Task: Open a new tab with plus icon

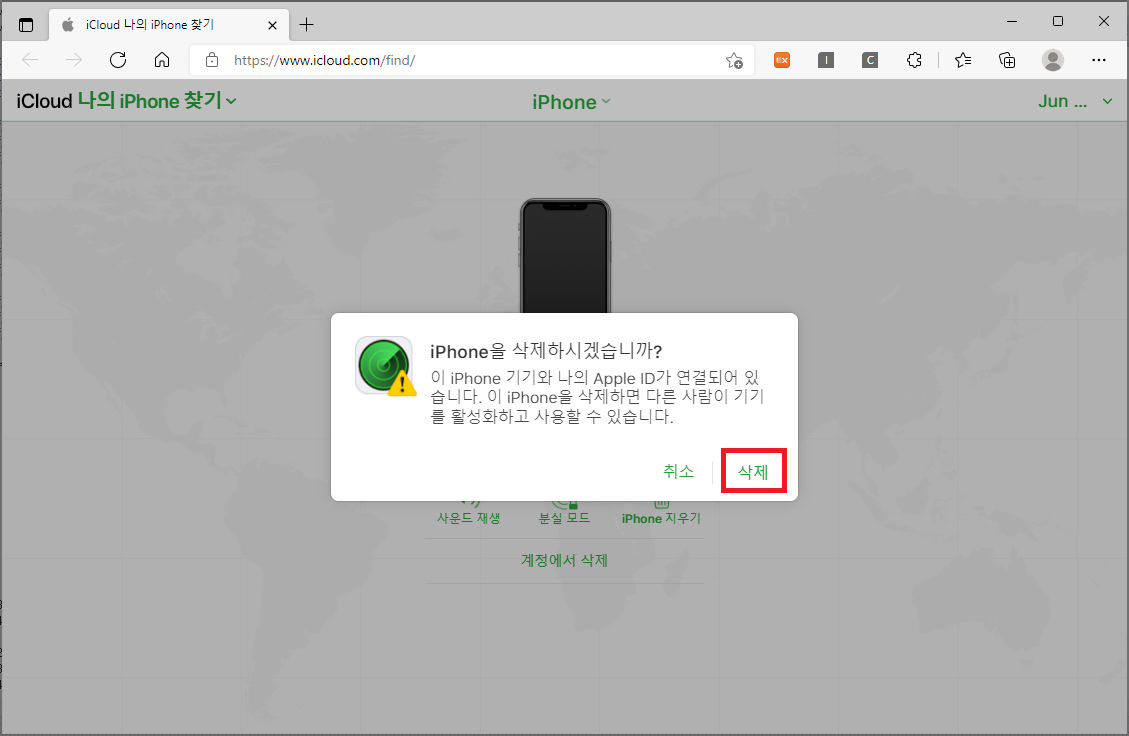Action: [307, 25]
